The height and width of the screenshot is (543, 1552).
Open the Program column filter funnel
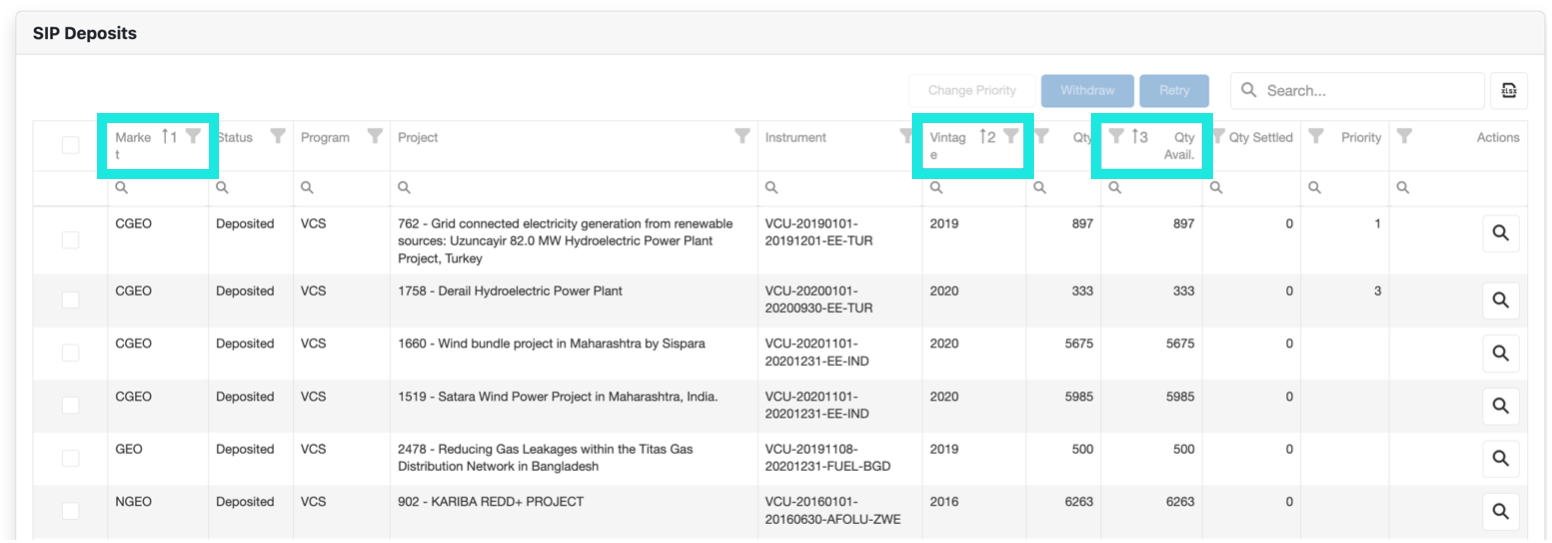tap(375, 136)
